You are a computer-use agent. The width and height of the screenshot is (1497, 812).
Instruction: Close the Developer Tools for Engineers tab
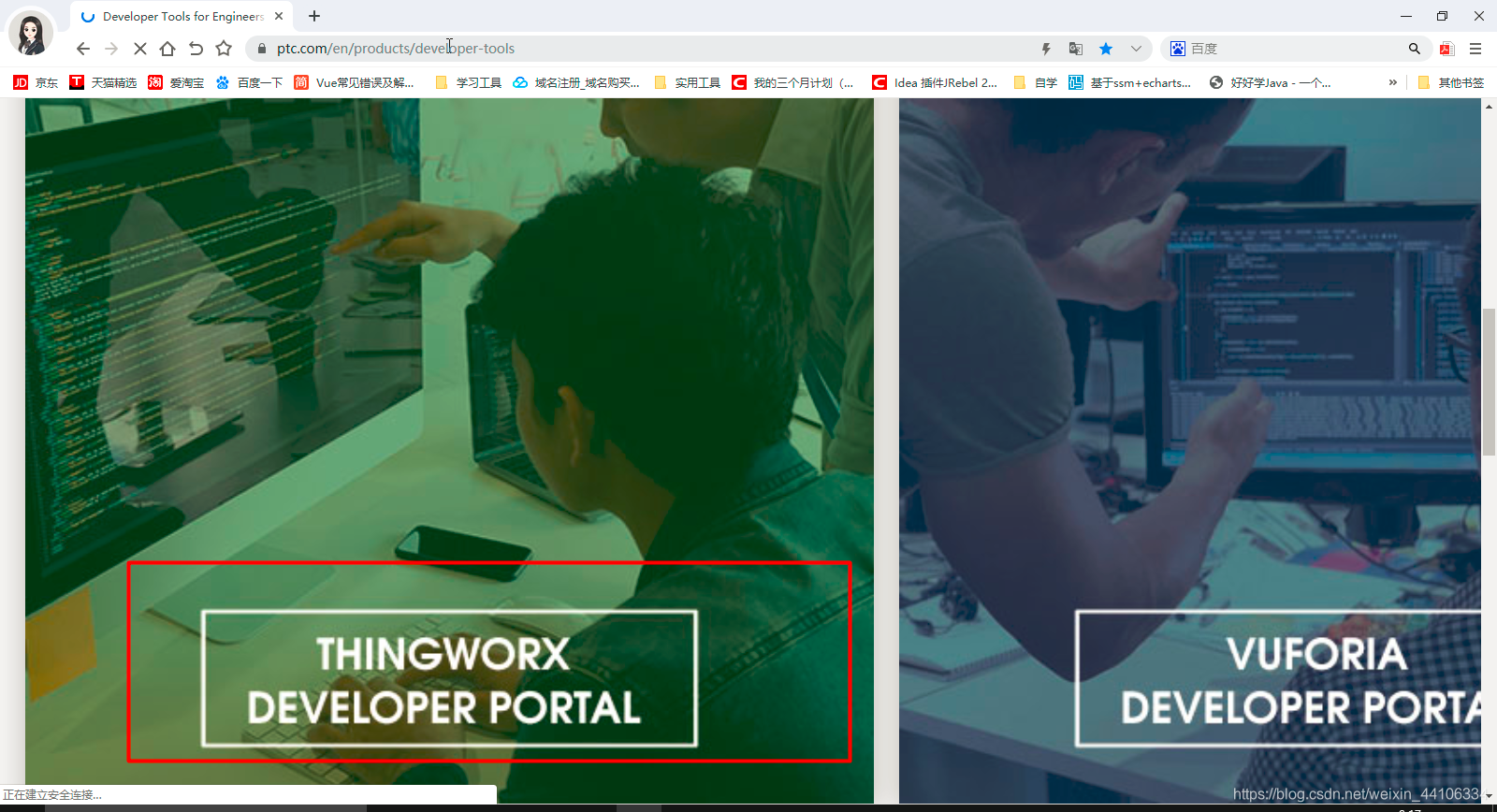279,16
